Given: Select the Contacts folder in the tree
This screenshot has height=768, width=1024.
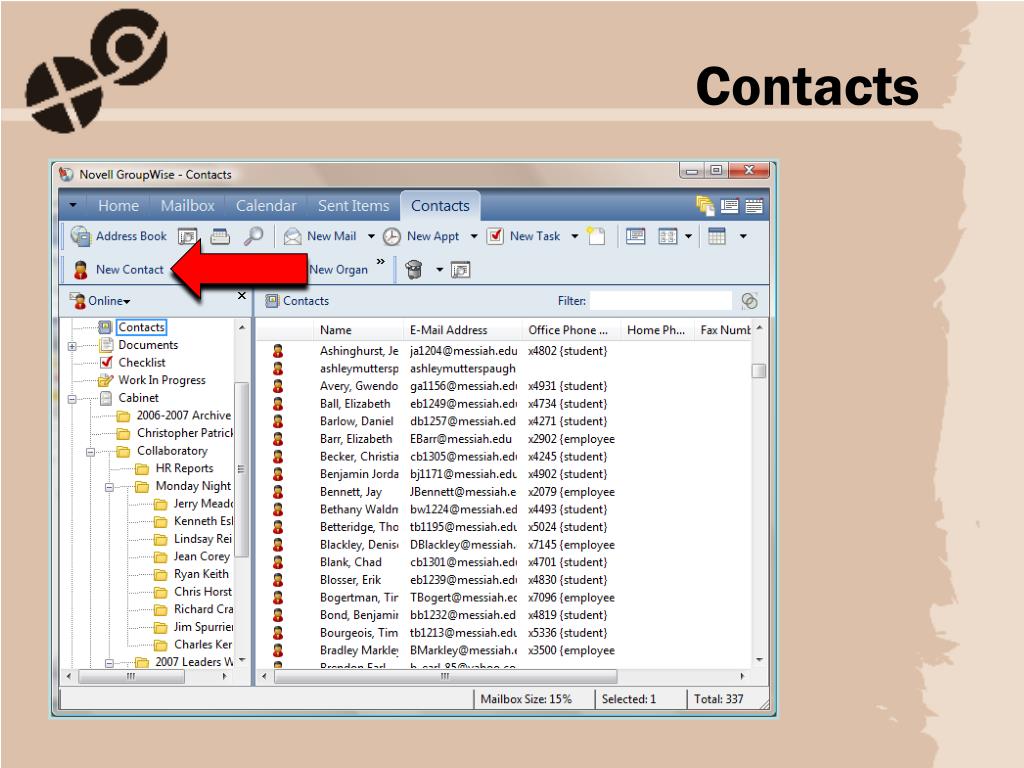Looking at the screenshot, I should click(142, 327).
